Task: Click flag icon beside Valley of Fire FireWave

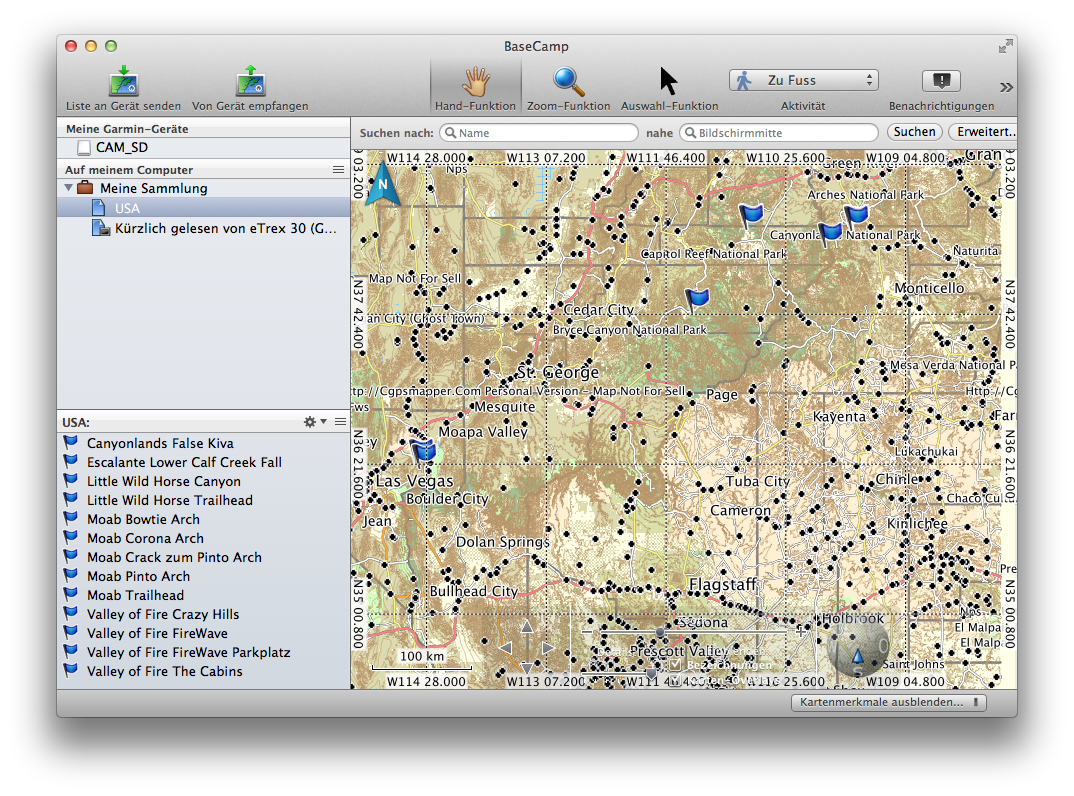Action: [x=71, y=632]
